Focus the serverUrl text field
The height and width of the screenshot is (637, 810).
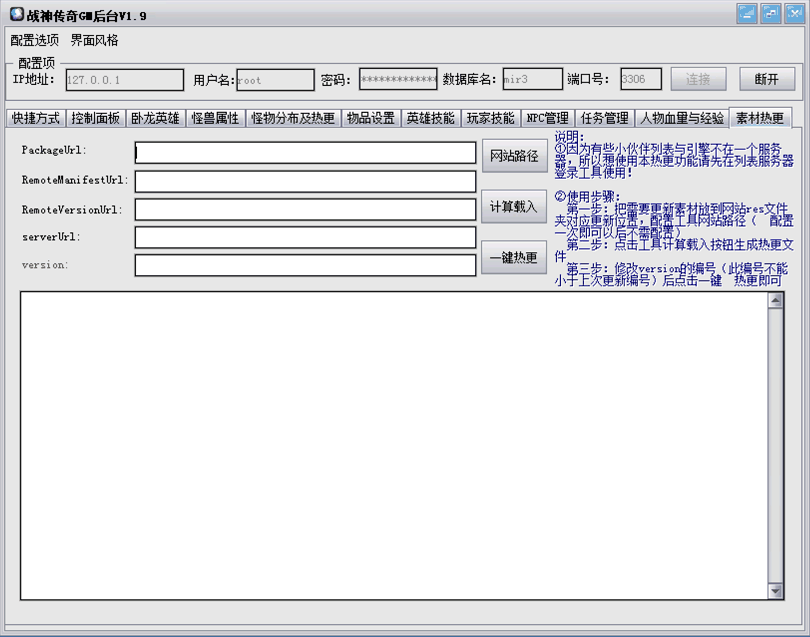pos(305,237)
